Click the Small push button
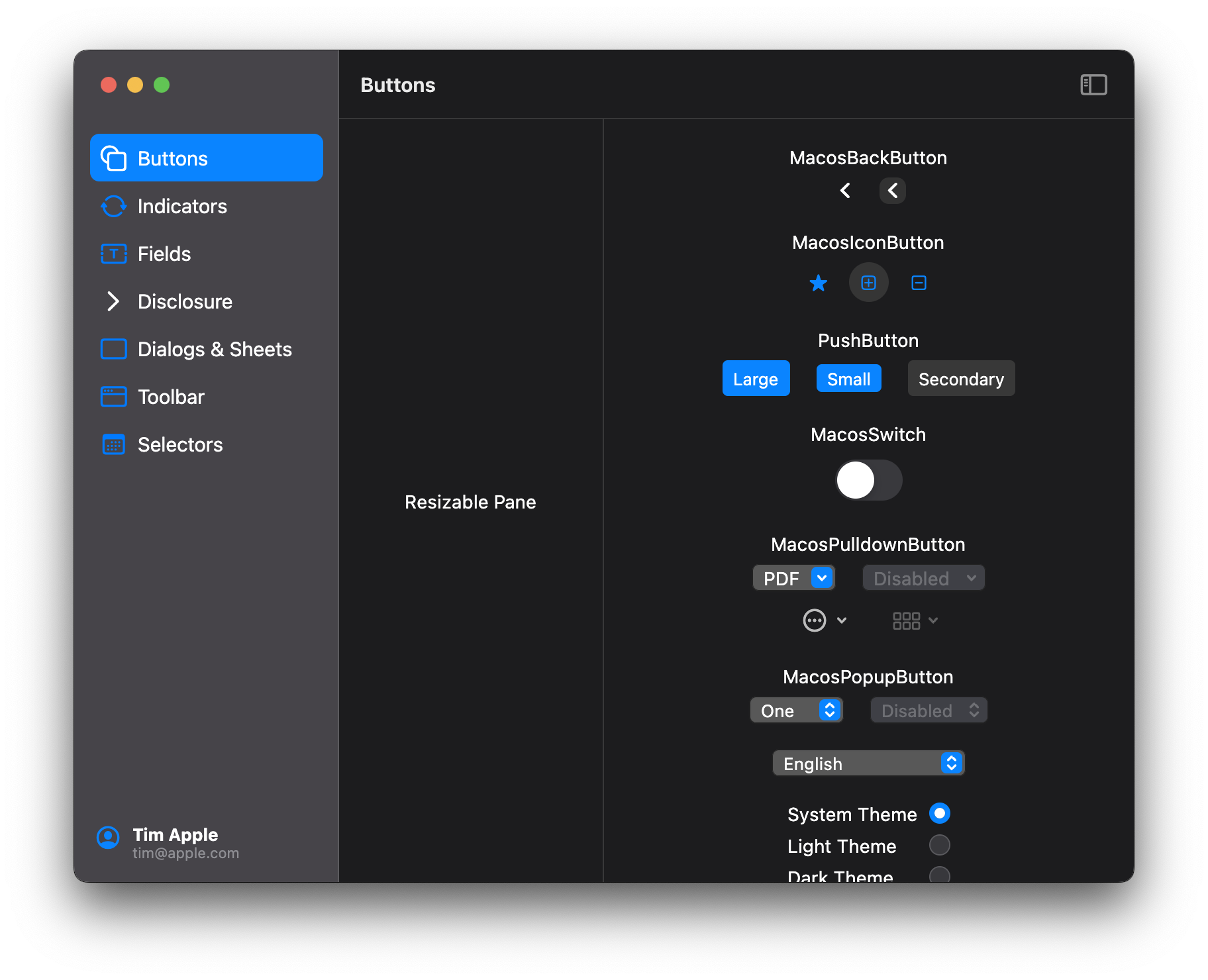Viewport: 1208px width, 980px height. [x=848, y=378]
